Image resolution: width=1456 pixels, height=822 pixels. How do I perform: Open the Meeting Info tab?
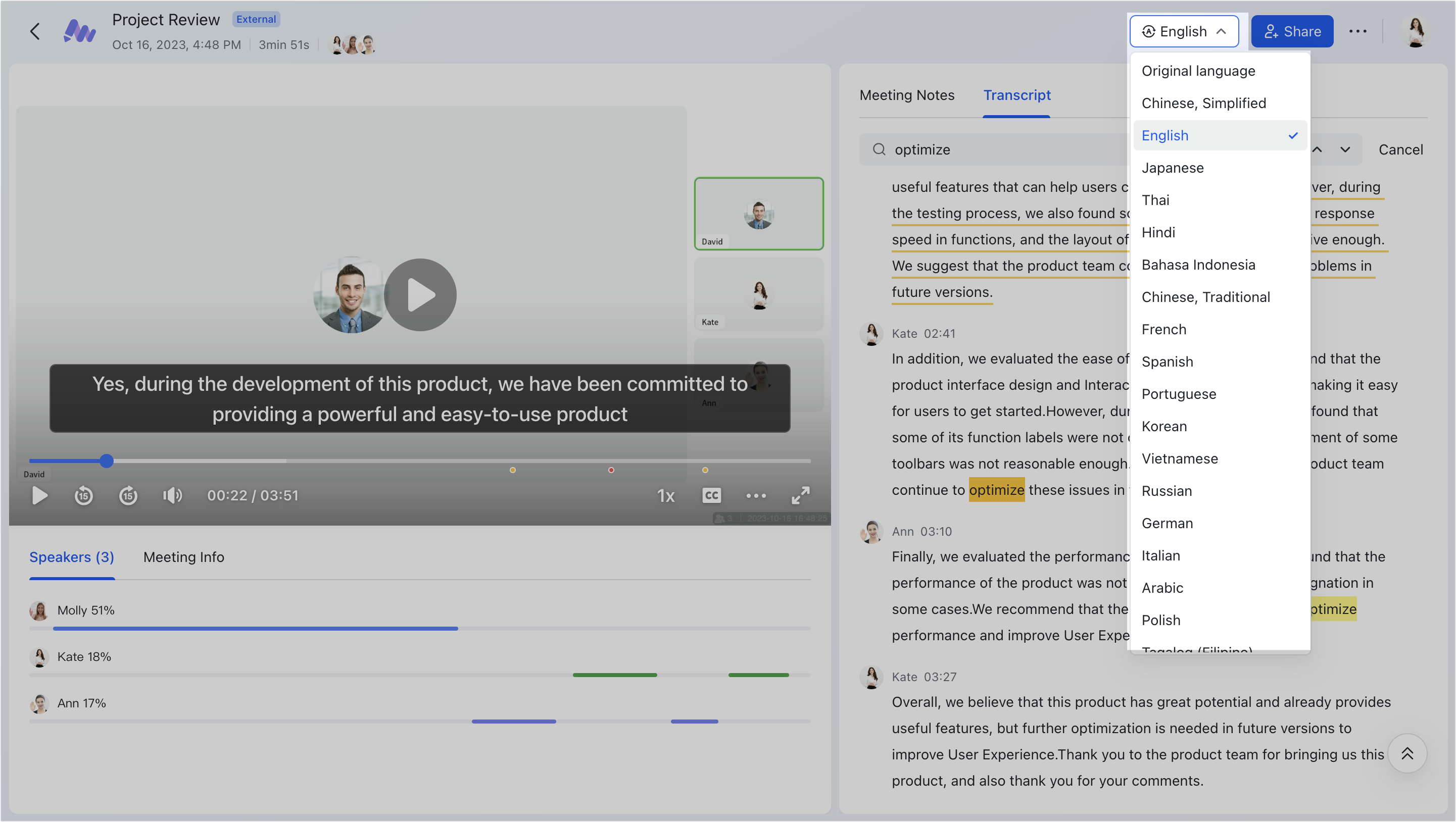click(184, 557)
